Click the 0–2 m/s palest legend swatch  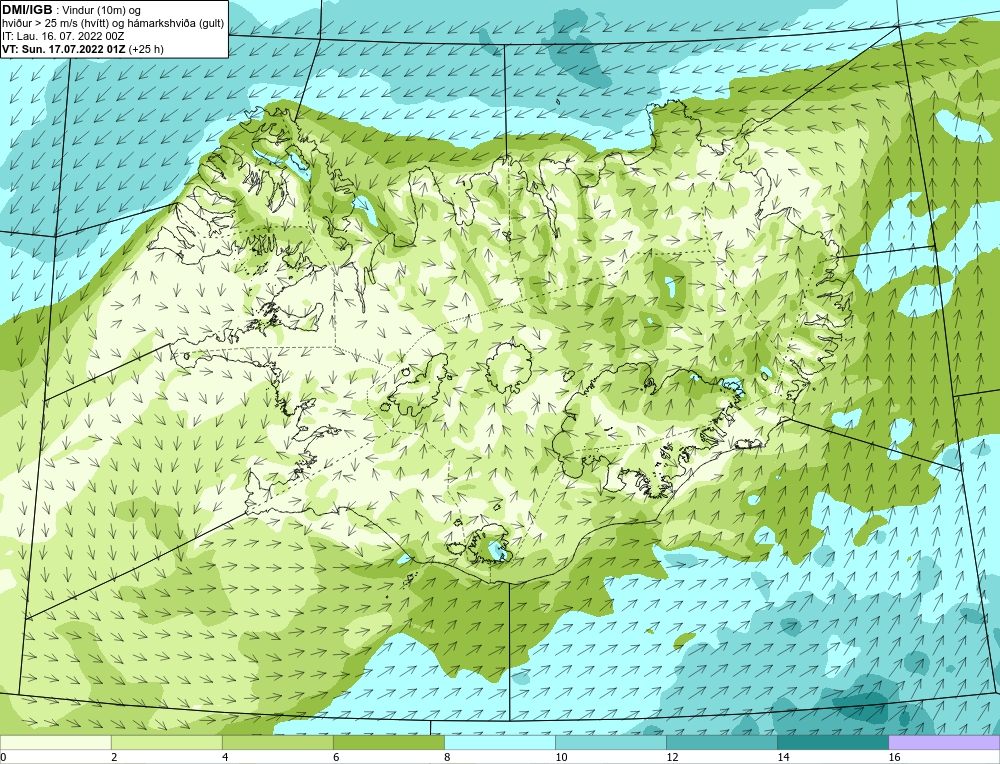coord(55,742)
